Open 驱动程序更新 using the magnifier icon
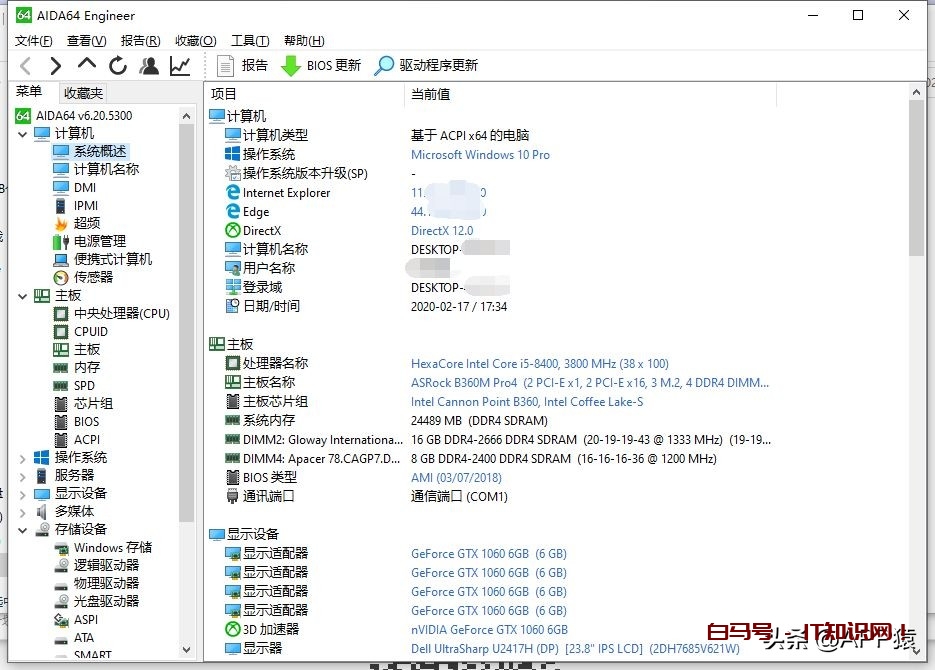Image resolution: width=935 pixels, height=670 pixels. tap(381, 66)
